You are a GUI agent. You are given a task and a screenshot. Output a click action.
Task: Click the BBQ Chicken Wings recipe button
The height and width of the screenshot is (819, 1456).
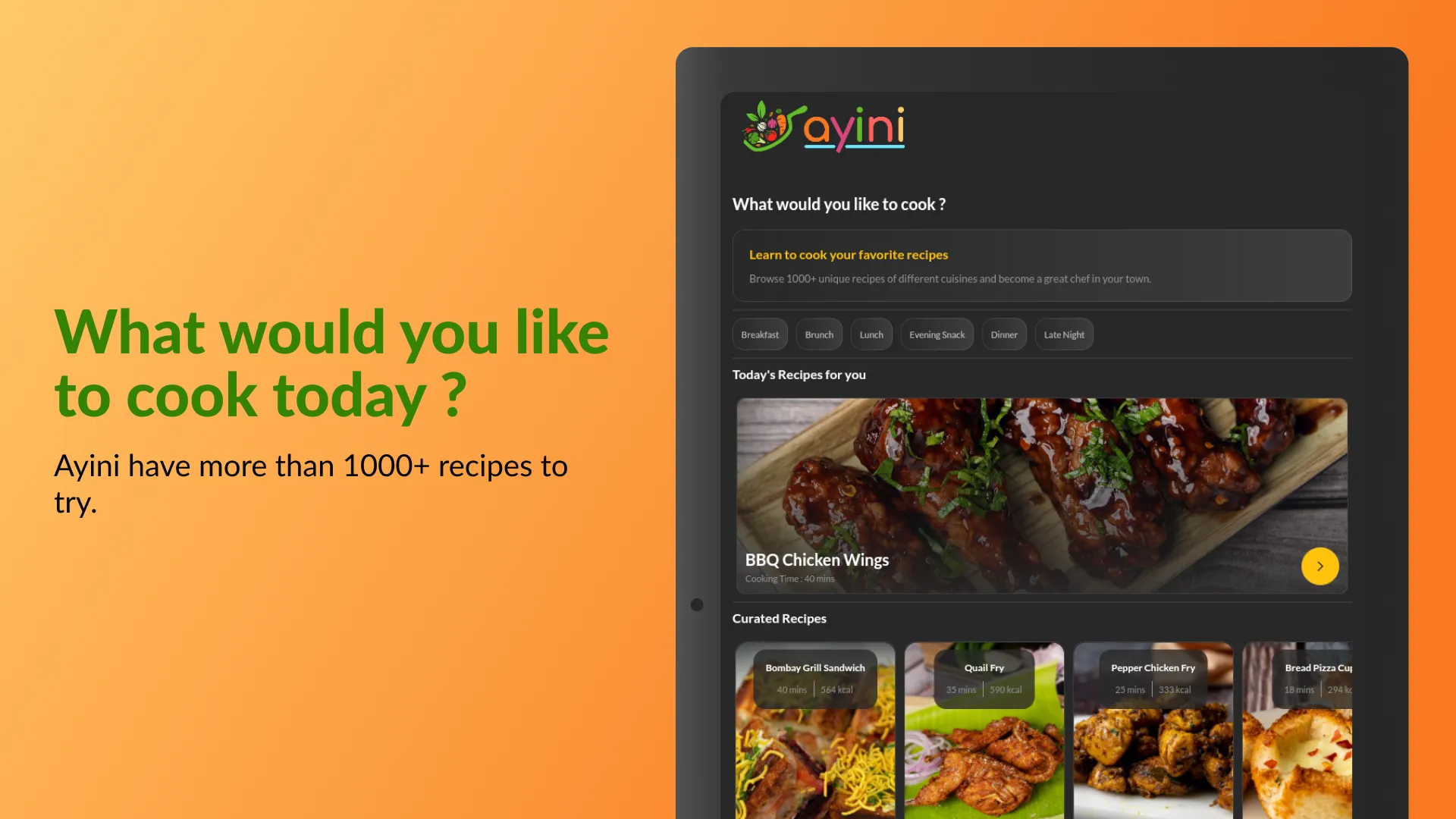(x=1320, y=566)
